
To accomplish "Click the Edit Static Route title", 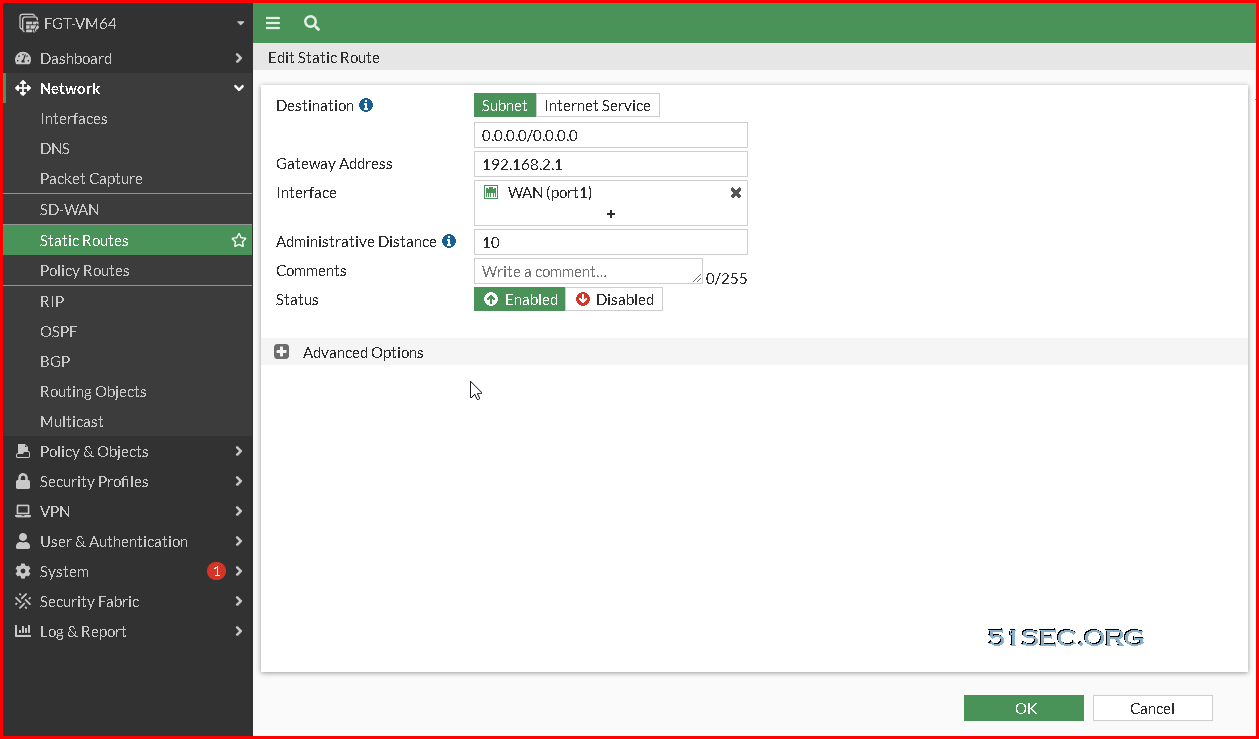I will coord(324,57).
